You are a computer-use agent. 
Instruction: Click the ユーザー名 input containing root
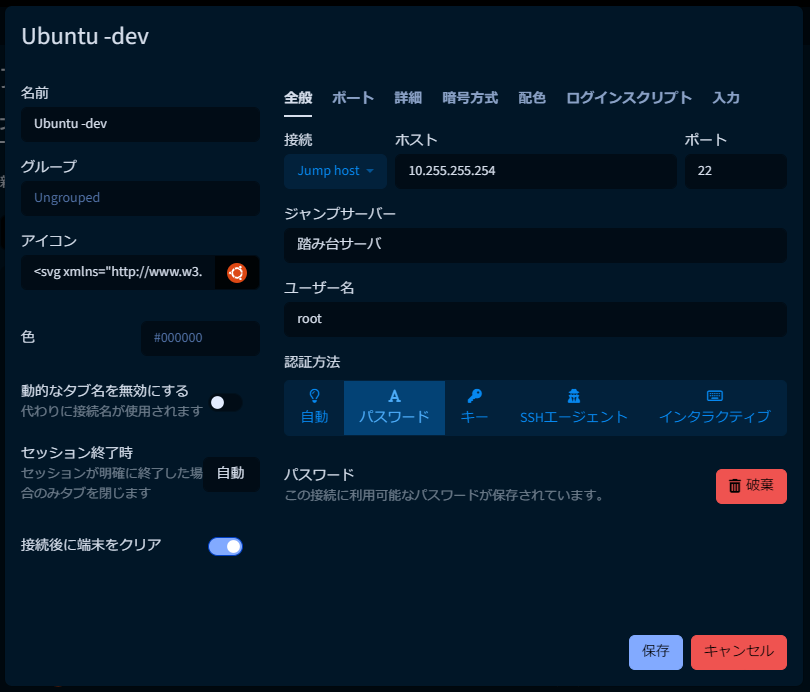(x=535, y=319)
